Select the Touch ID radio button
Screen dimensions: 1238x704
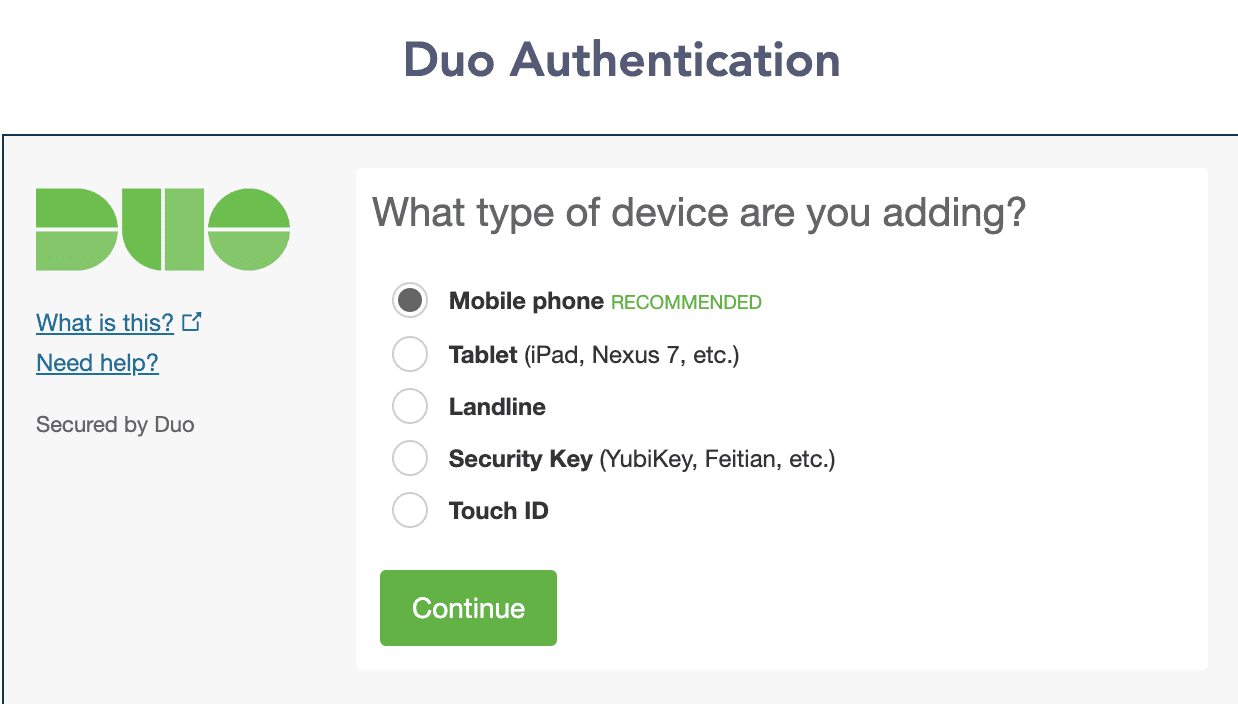(410, 510)
